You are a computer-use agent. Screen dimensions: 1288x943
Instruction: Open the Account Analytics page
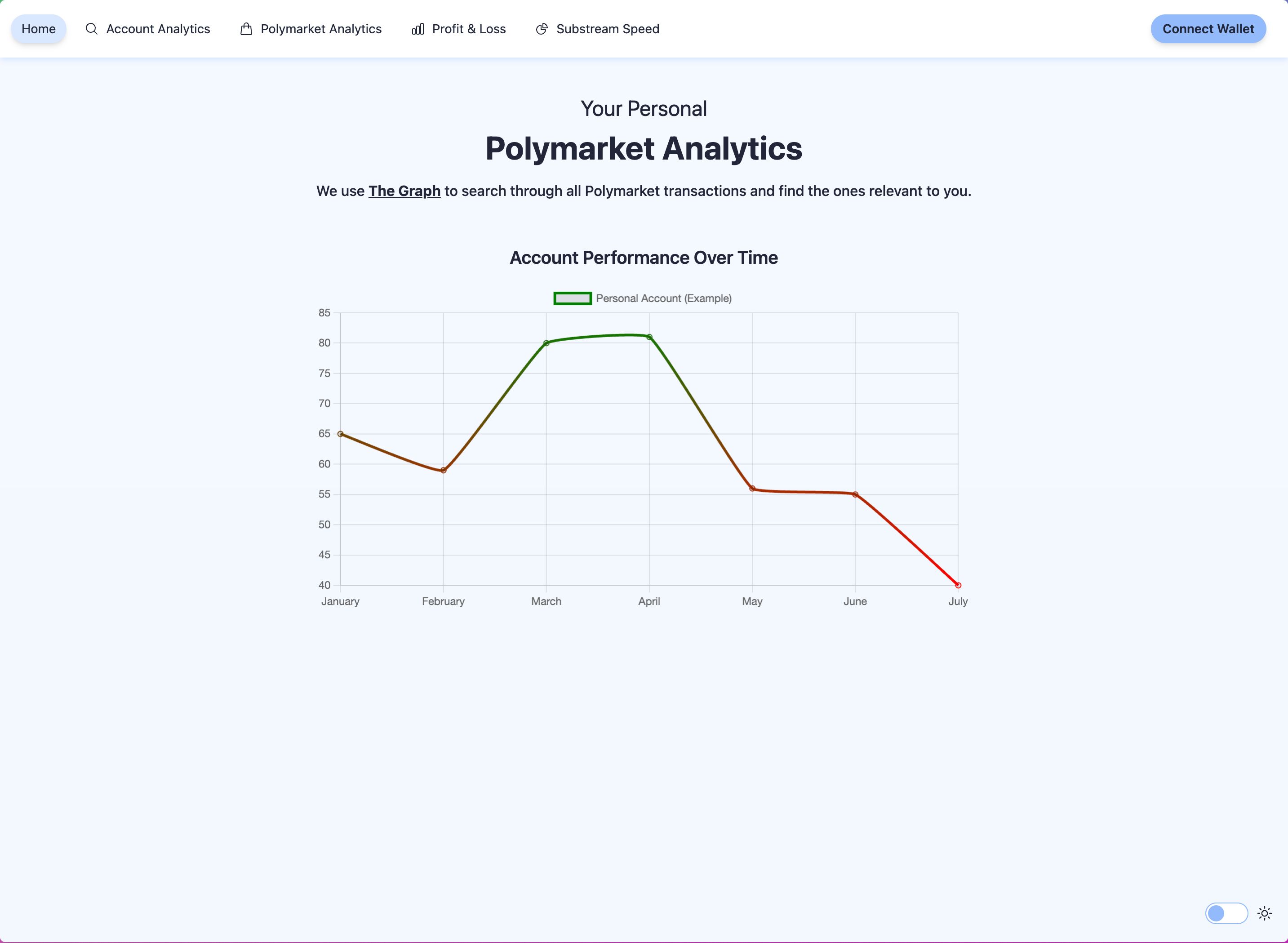pos(148,28)
